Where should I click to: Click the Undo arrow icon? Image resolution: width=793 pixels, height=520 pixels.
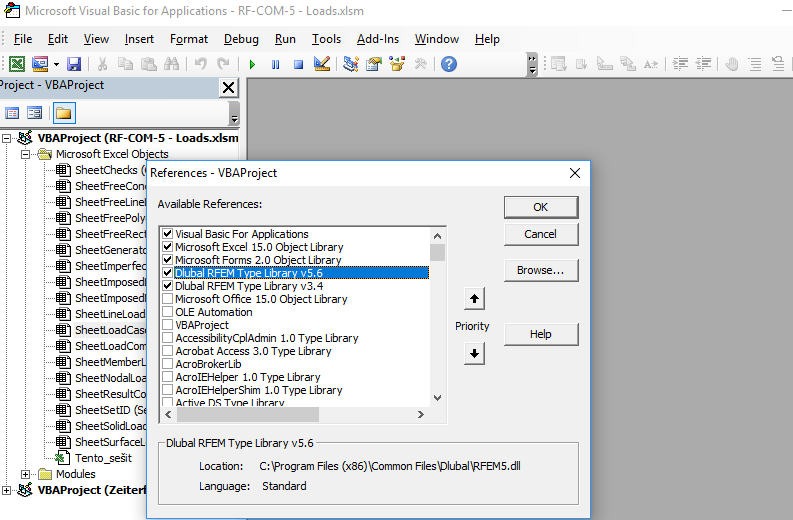[x=201, y=64]
